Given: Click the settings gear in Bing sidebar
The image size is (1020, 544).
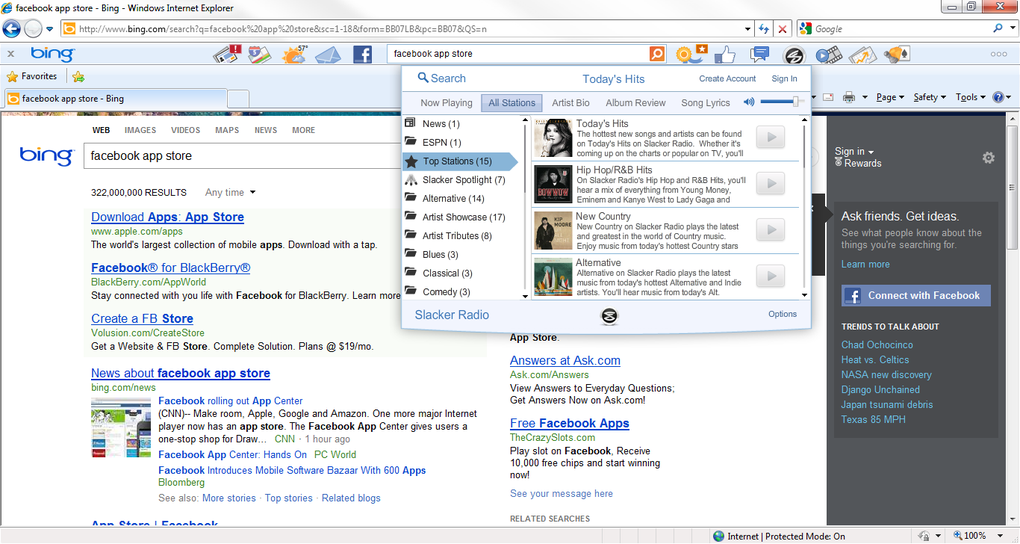Looking at the screenshot, I should click(988, 157).
